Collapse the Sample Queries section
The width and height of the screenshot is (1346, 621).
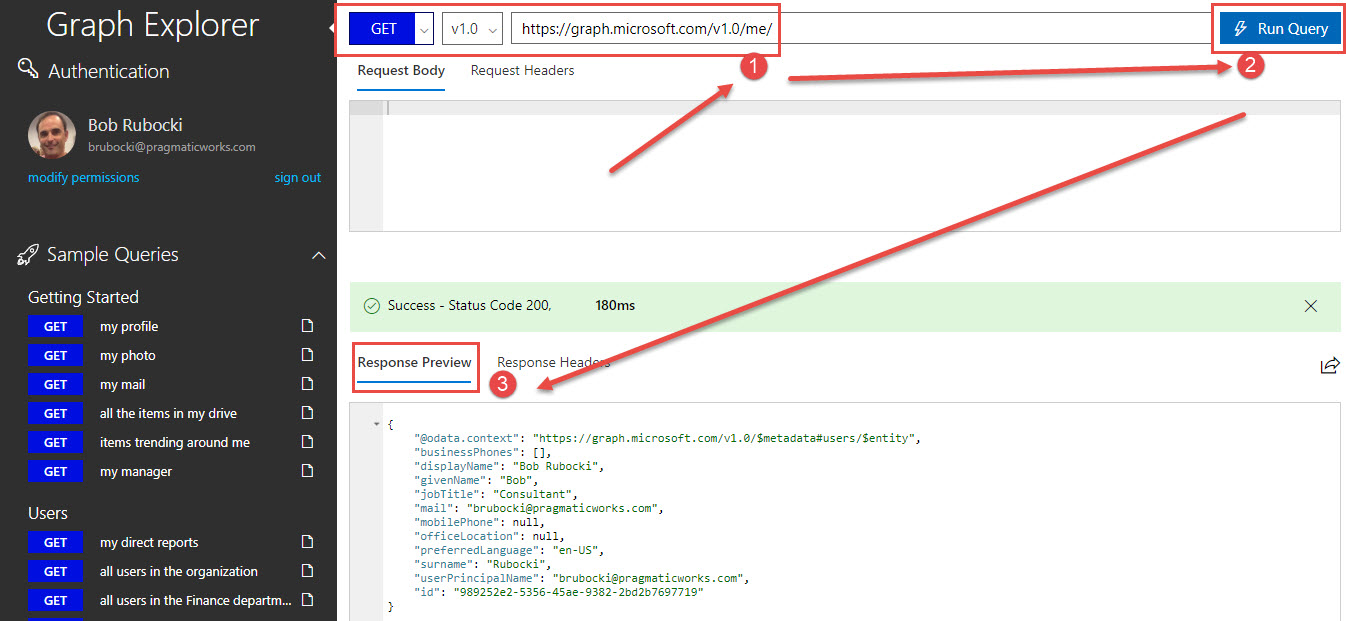click(318, 255)
